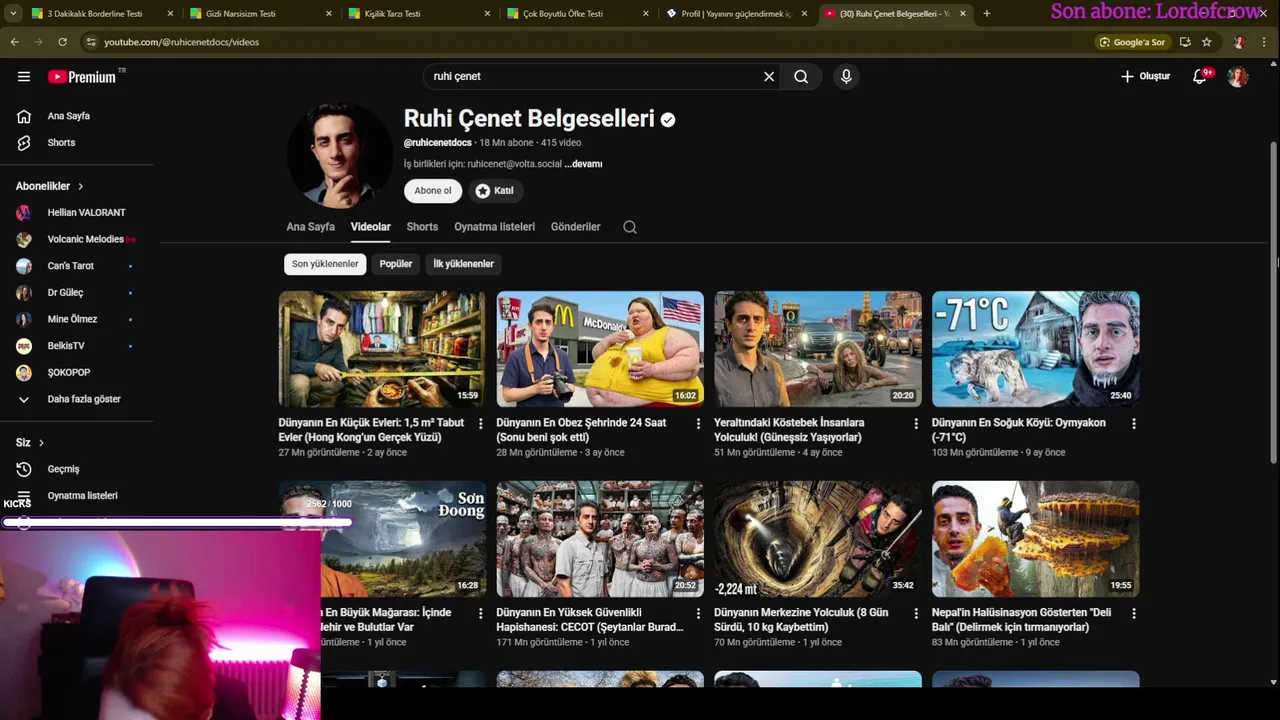The image size is (1280, 720).
Task: Reload the page with the refresh icon
Action: click(x=62, y=42)
